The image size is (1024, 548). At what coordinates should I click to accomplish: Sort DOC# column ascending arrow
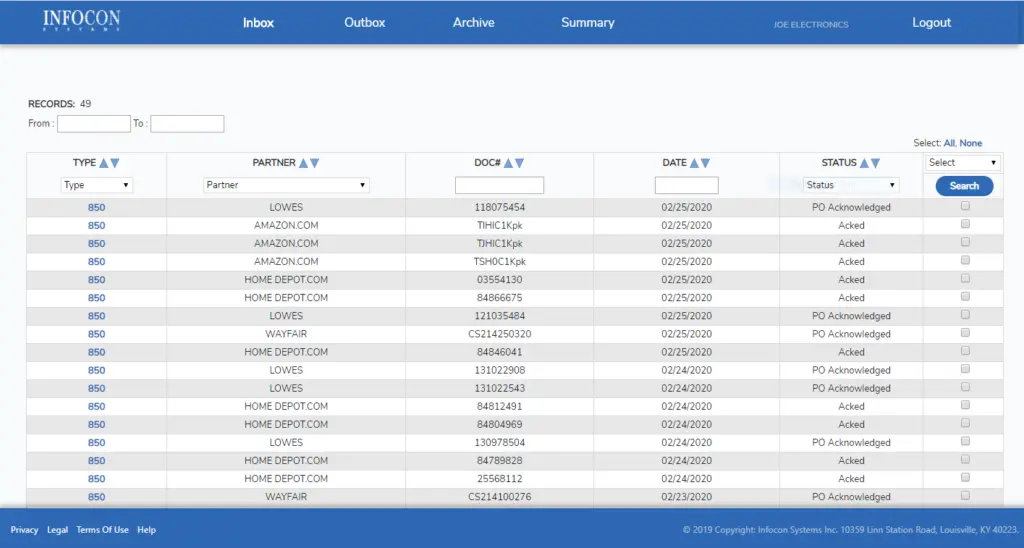pyautogui.click(x=508, y=163)
